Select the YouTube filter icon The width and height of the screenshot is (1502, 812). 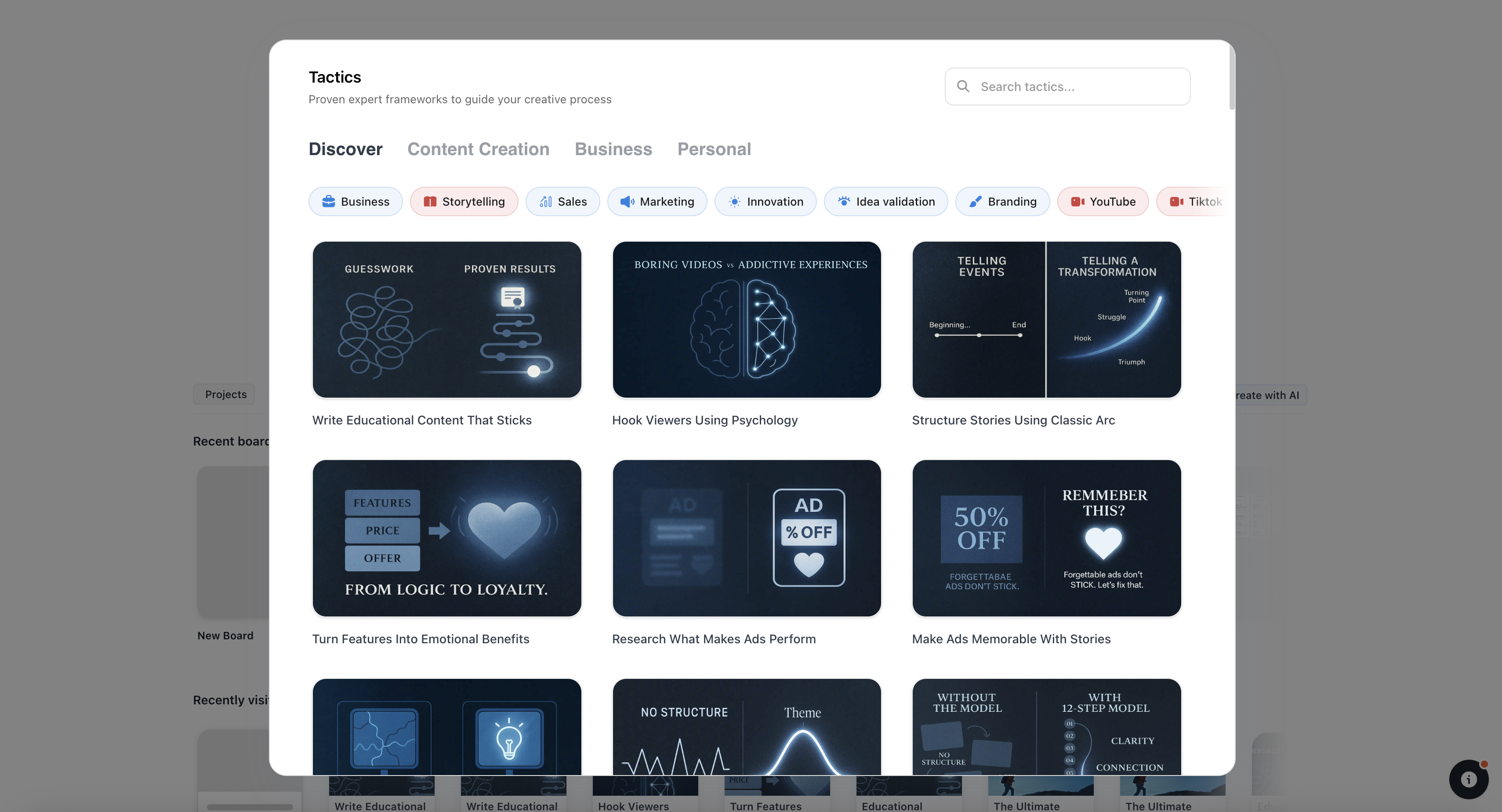pos(1078,201)
